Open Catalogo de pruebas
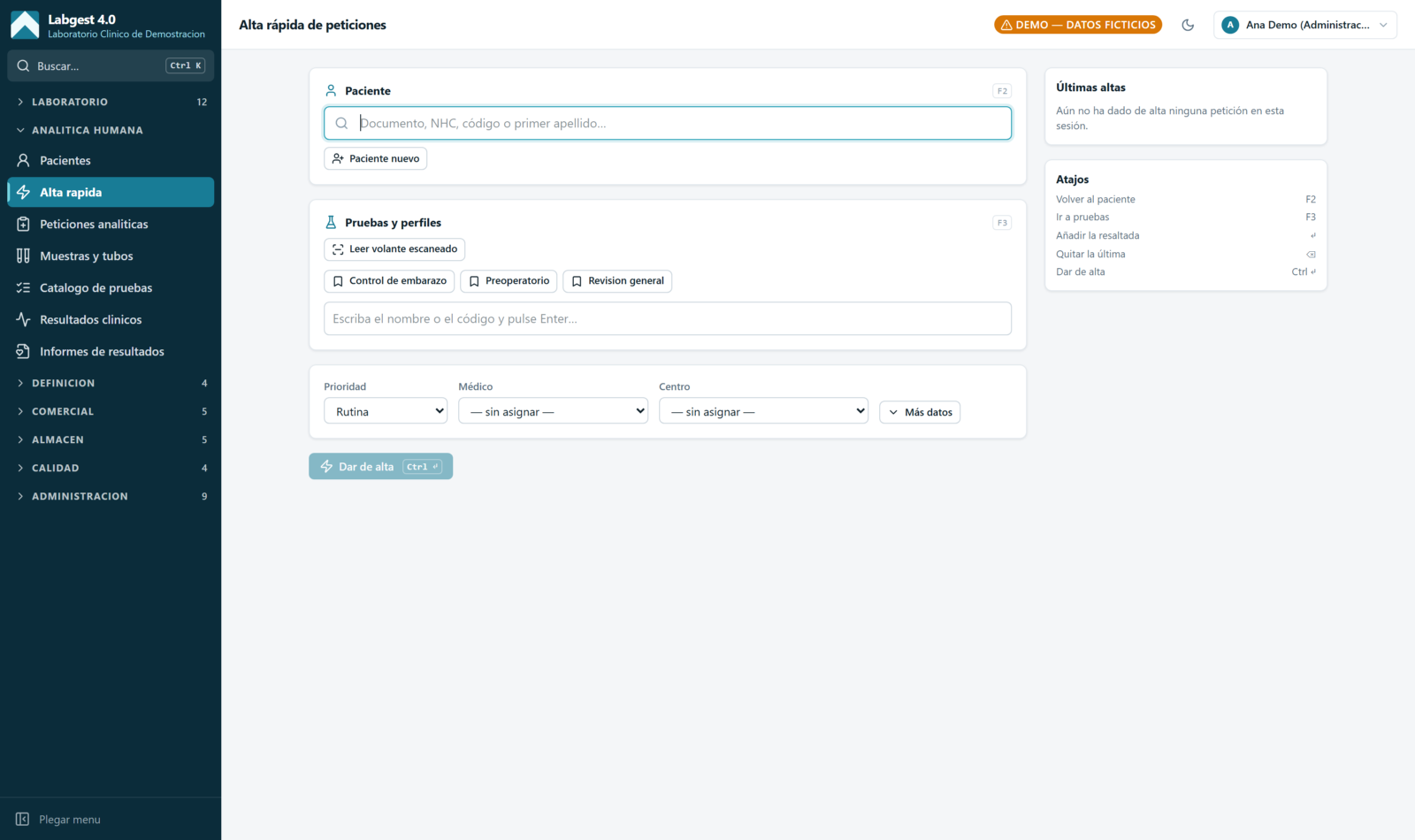Screen dimensions: 1415x840 click(111, 287)
